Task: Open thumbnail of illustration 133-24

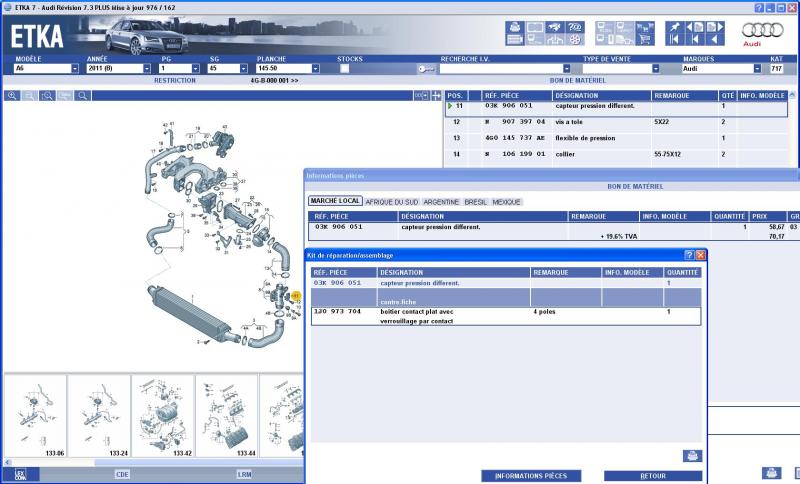Action: pos(99,416)
